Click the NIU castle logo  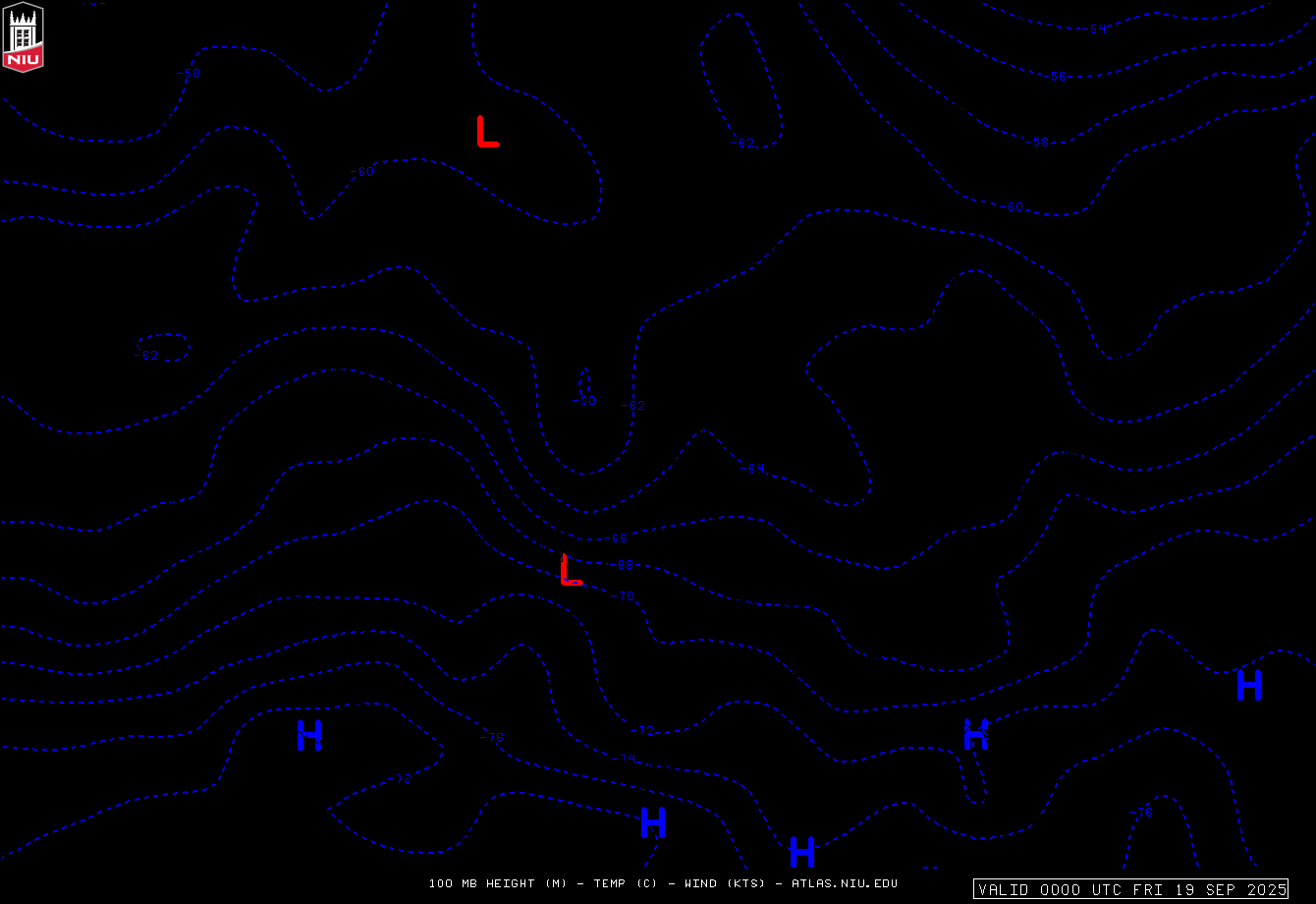(23, 36)
